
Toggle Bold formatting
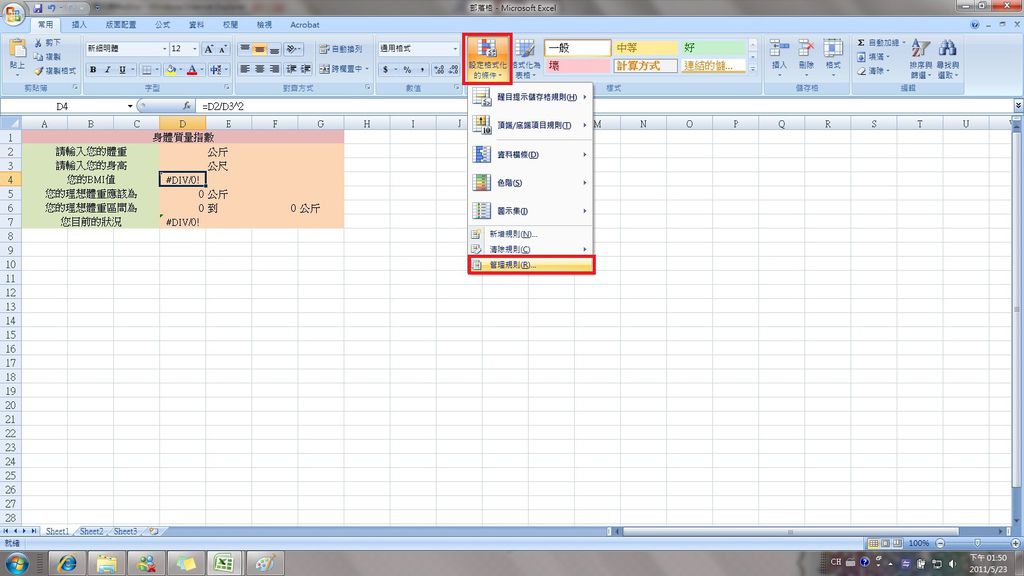coord(93,69)
